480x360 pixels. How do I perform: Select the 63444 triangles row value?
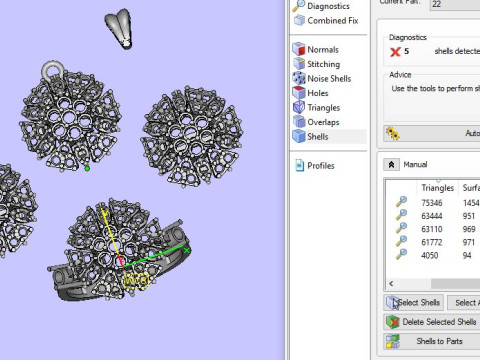(x=432, y=216)
